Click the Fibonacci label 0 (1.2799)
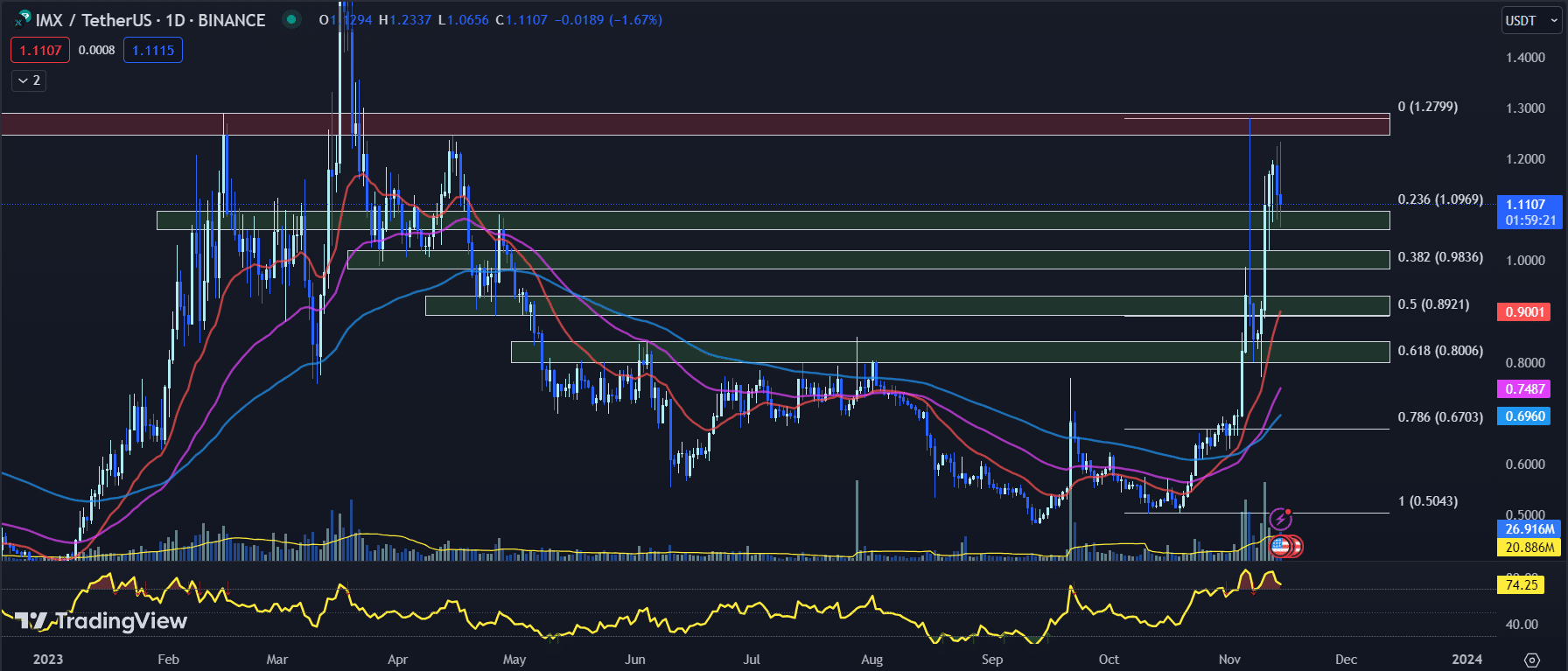The image size is (1568, 671). 1428,107
